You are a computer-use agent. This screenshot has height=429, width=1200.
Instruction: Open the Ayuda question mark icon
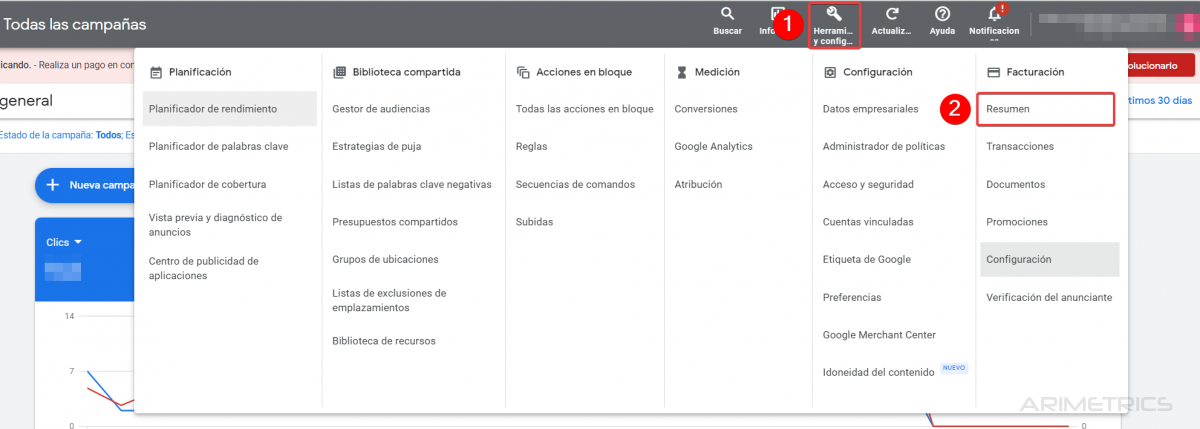[942, 15]
